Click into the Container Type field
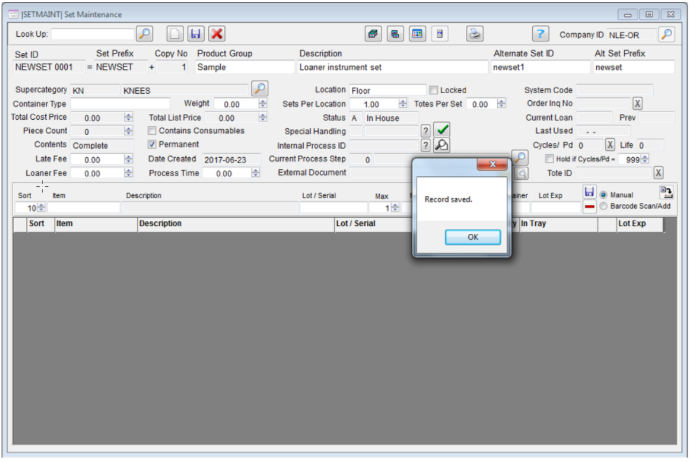Screen dimensions: 690x462 click(120, 104)
